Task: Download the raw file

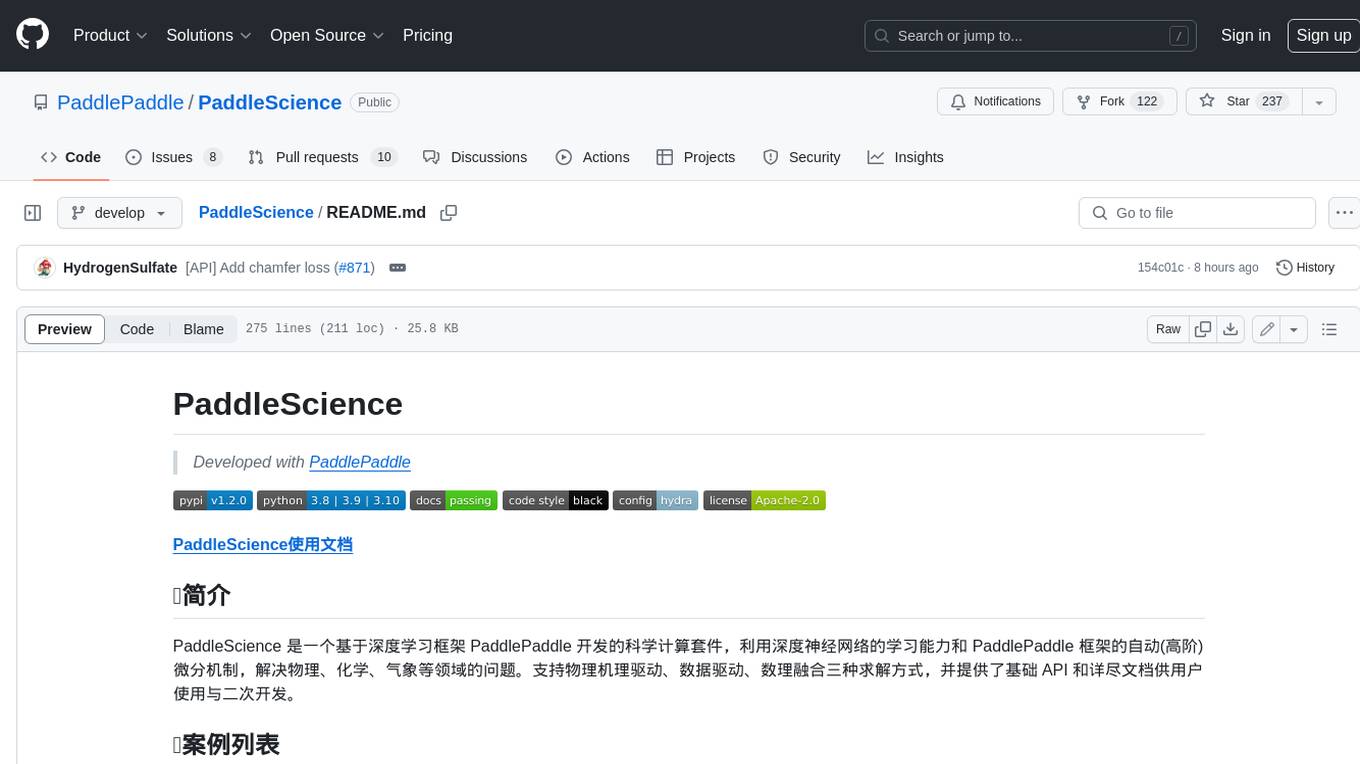Action: coord(1231,329)
